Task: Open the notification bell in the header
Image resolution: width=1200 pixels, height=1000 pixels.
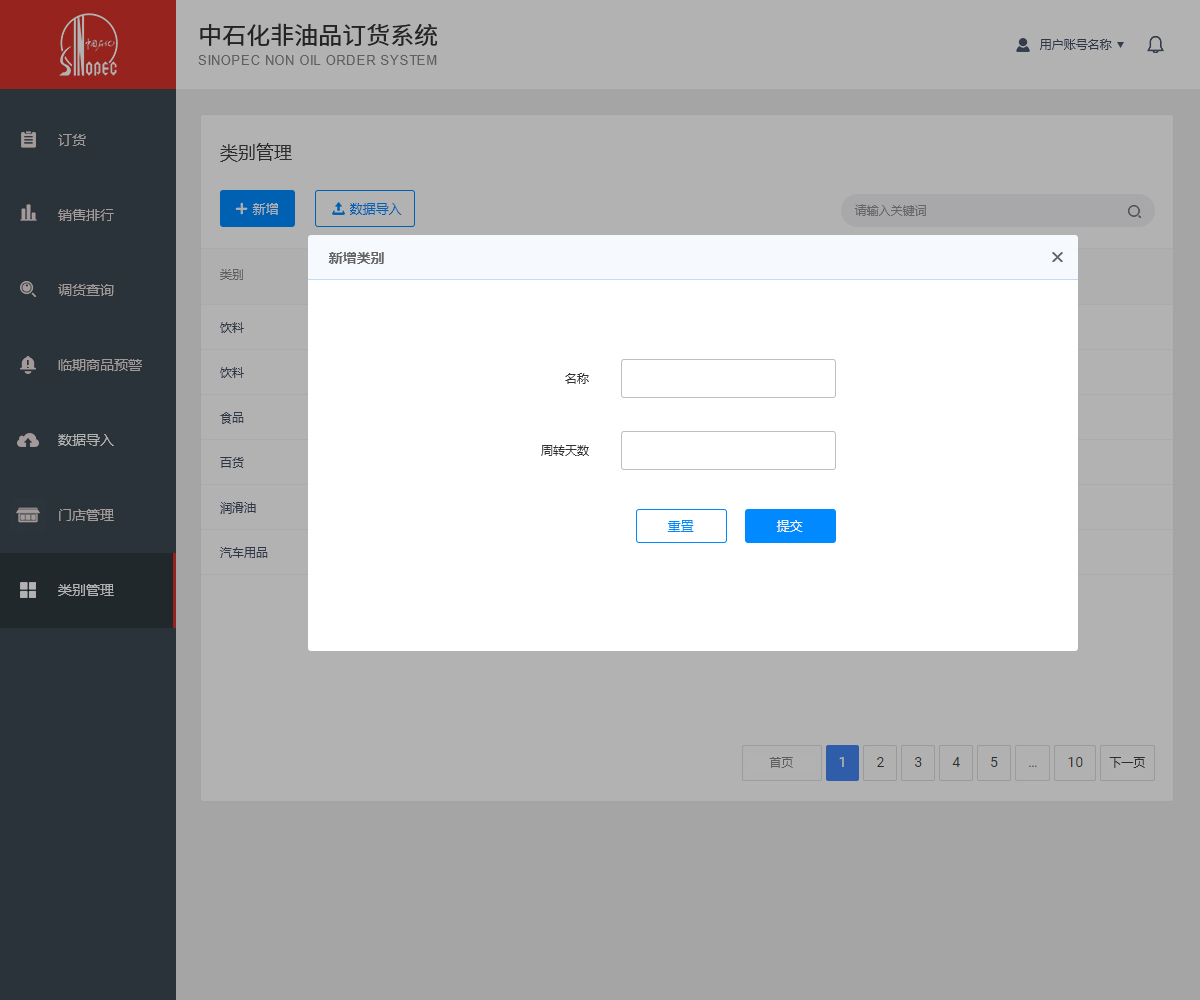Action: (1155, 45)
